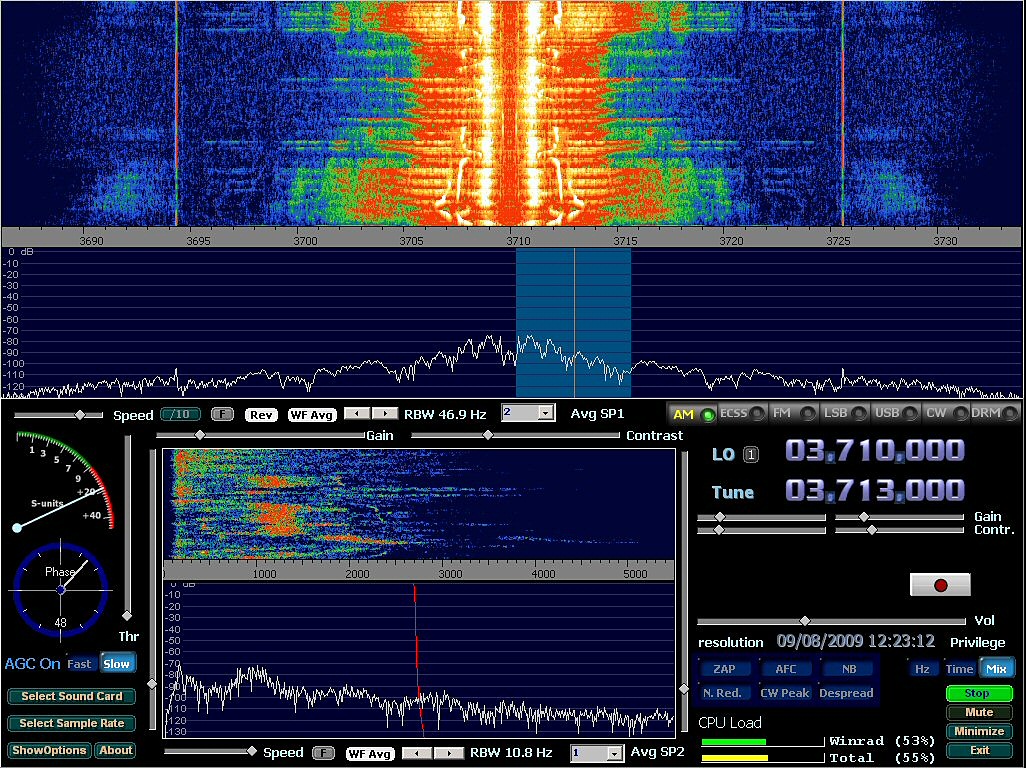Viewport: 1026px width, 768px height.
Task: Click the vertical Thr threshold slider
Action: point(128,529)
